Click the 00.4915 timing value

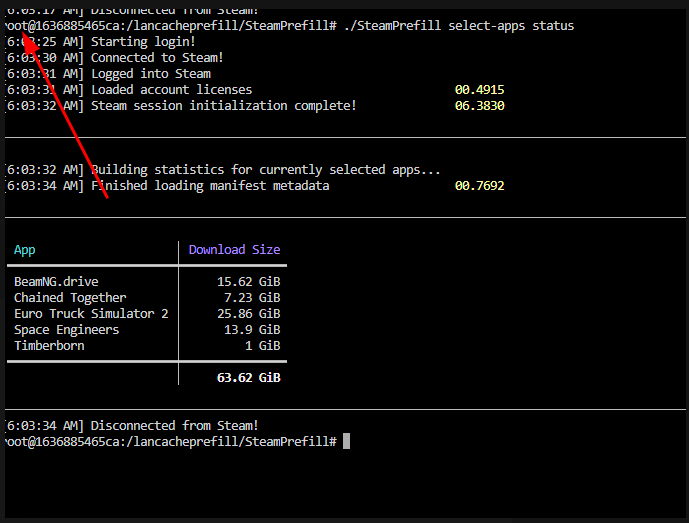pyautogui.click(x=479, y=90)
